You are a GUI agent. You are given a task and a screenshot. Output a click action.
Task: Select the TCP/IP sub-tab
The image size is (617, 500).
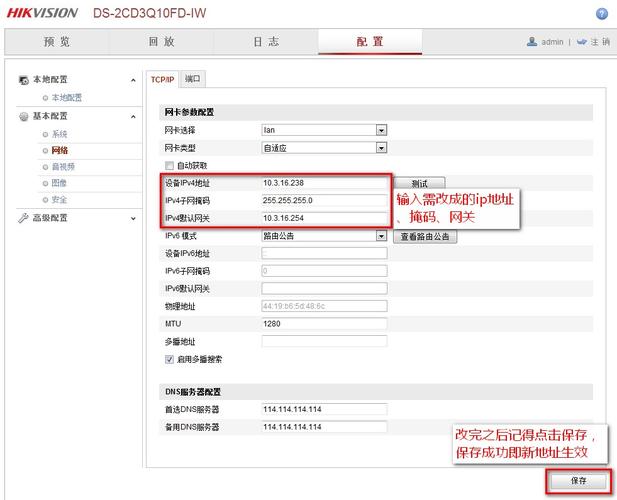(162, 79)
